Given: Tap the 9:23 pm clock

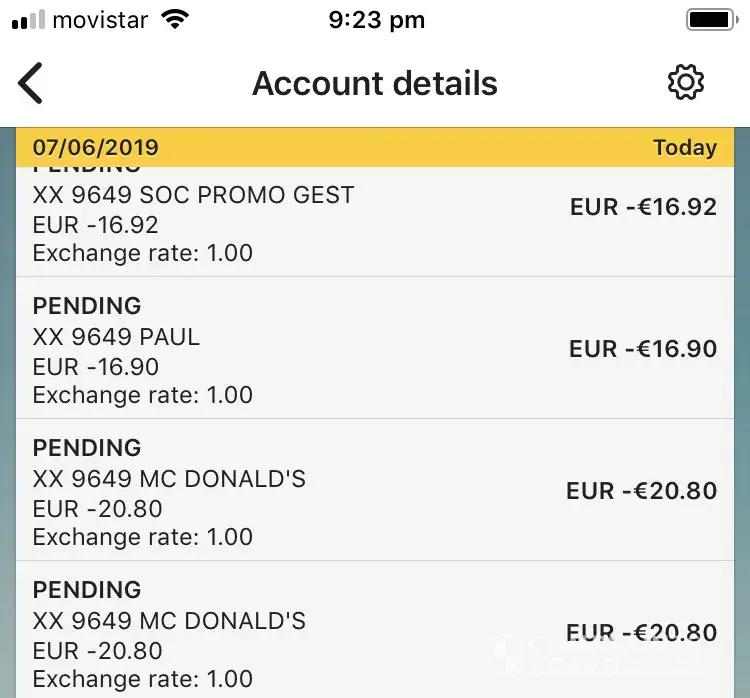Looking at the screenshot, I should click(x=376, y=20).
